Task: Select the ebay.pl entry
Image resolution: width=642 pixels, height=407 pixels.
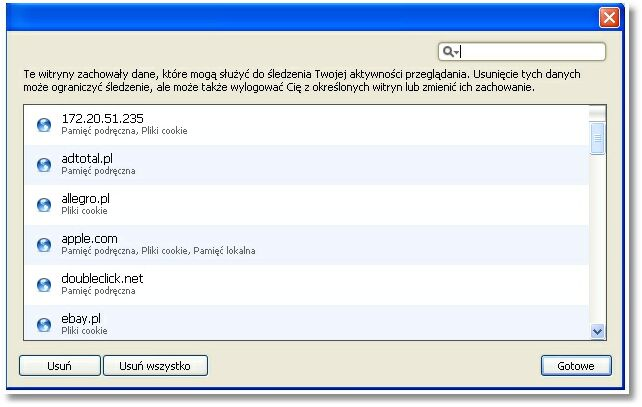Action: click(307, 322)
